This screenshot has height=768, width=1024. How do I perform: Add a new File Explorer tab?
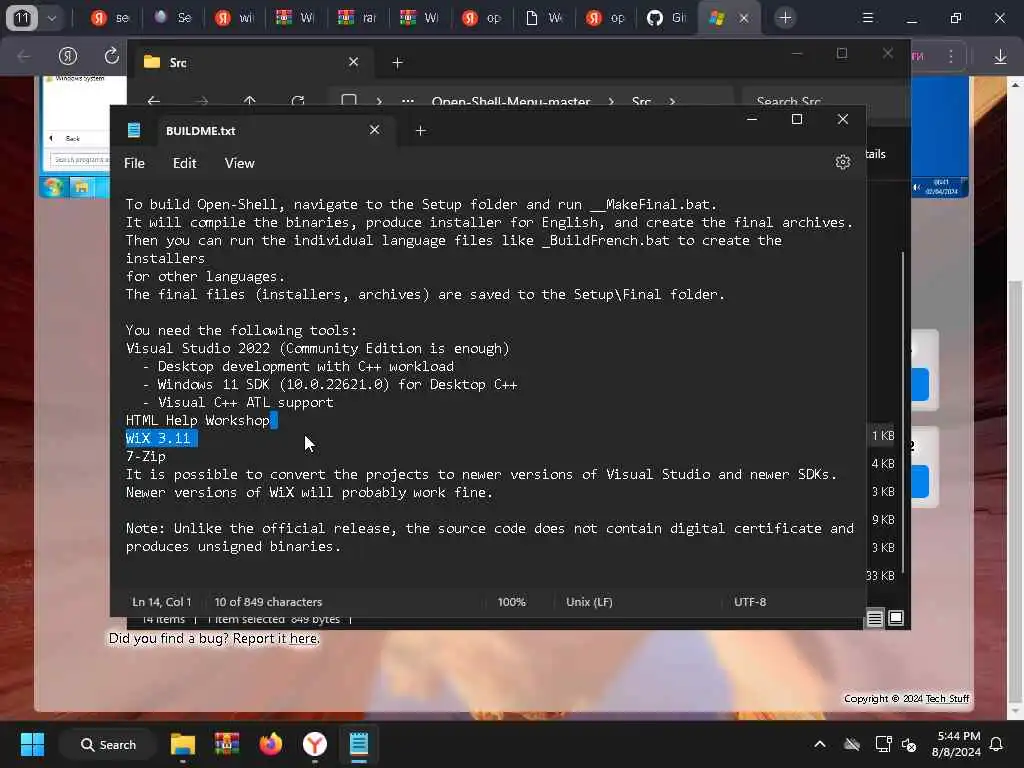[x=397, y=63]
